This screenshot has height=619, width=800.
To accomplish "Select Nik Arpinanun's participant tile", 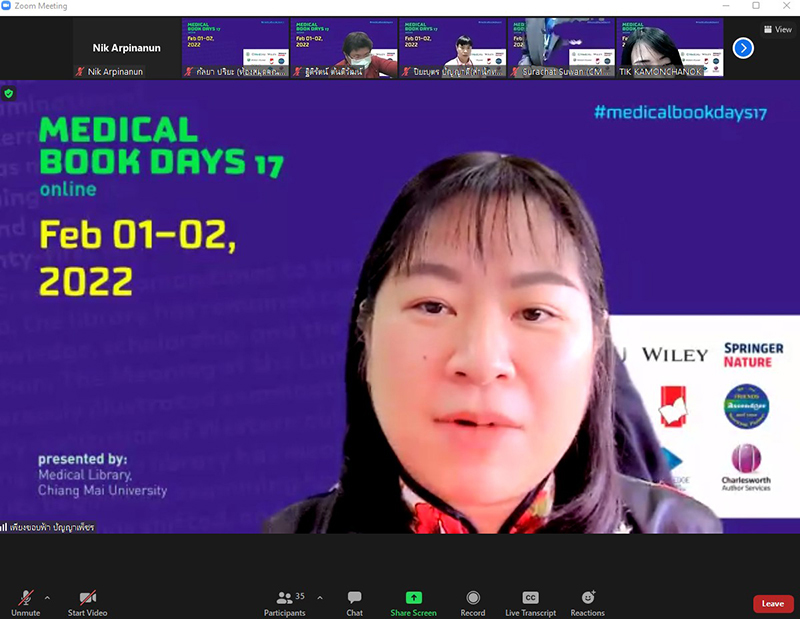I will pos(126,48).
